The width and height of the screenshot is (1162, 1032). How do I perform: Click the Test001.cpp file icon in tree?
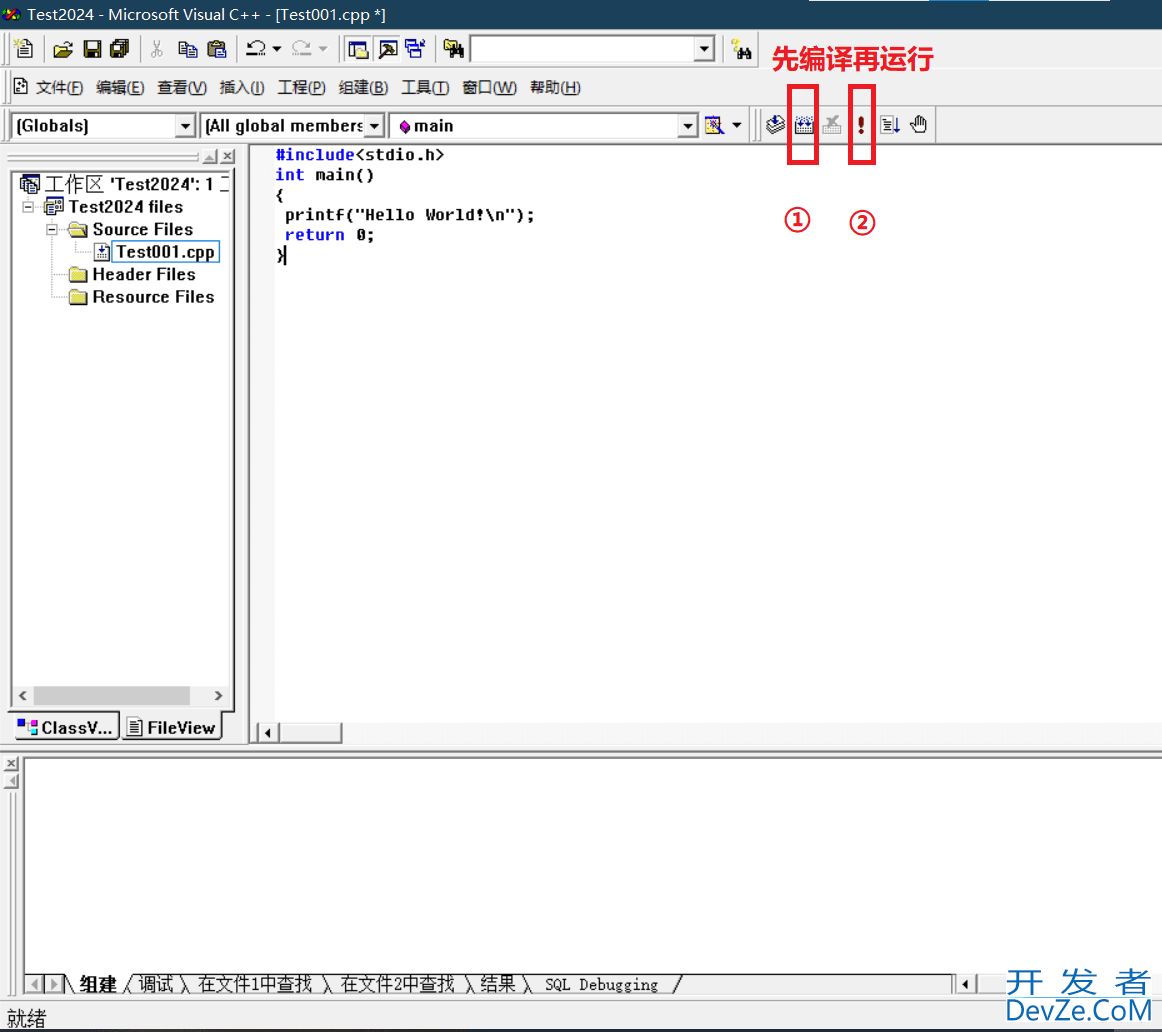(x=102, y=253)
